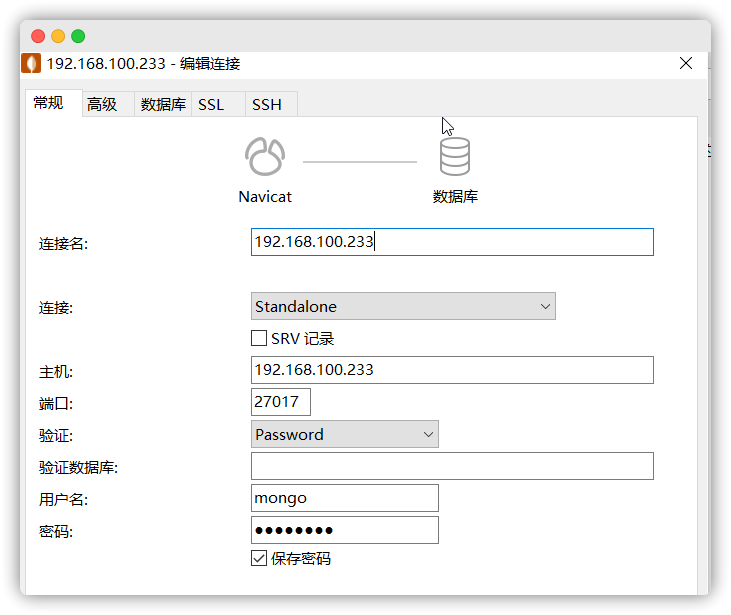Click the database cylinder diagram icon

tap(455, 157)
